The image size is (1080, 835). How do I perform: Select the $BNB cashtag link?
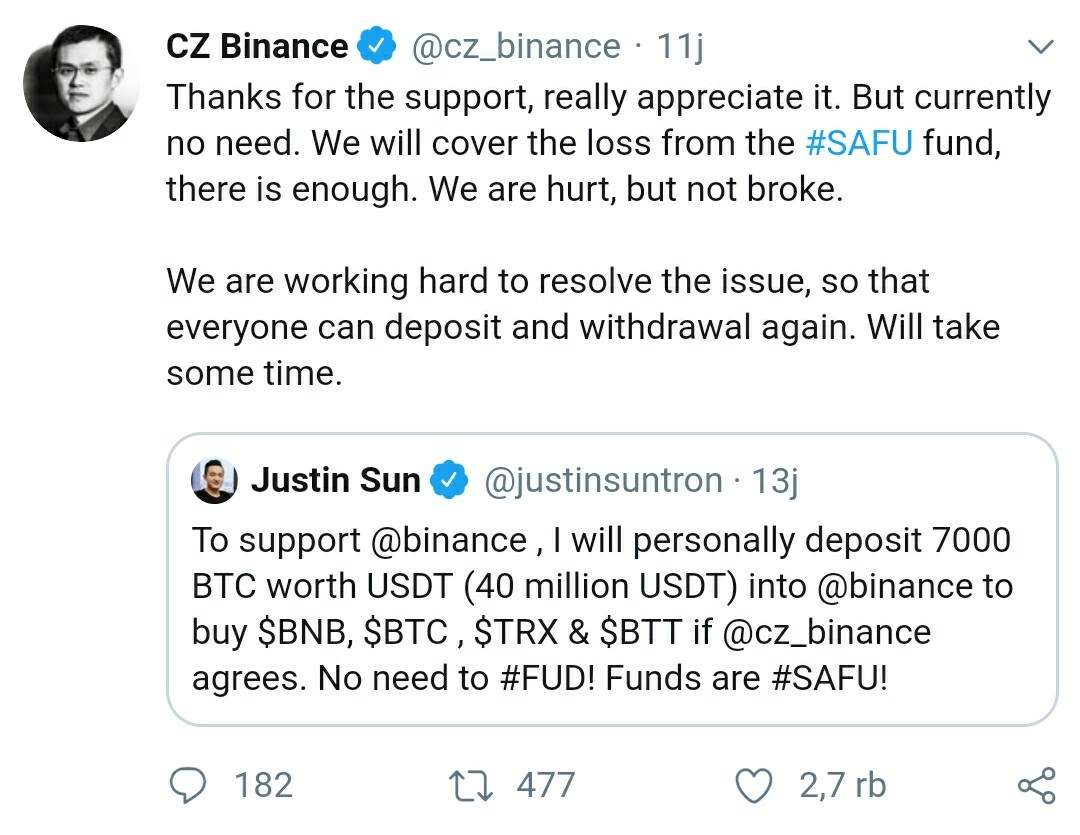pyautogui.click(x=299, y=633)
